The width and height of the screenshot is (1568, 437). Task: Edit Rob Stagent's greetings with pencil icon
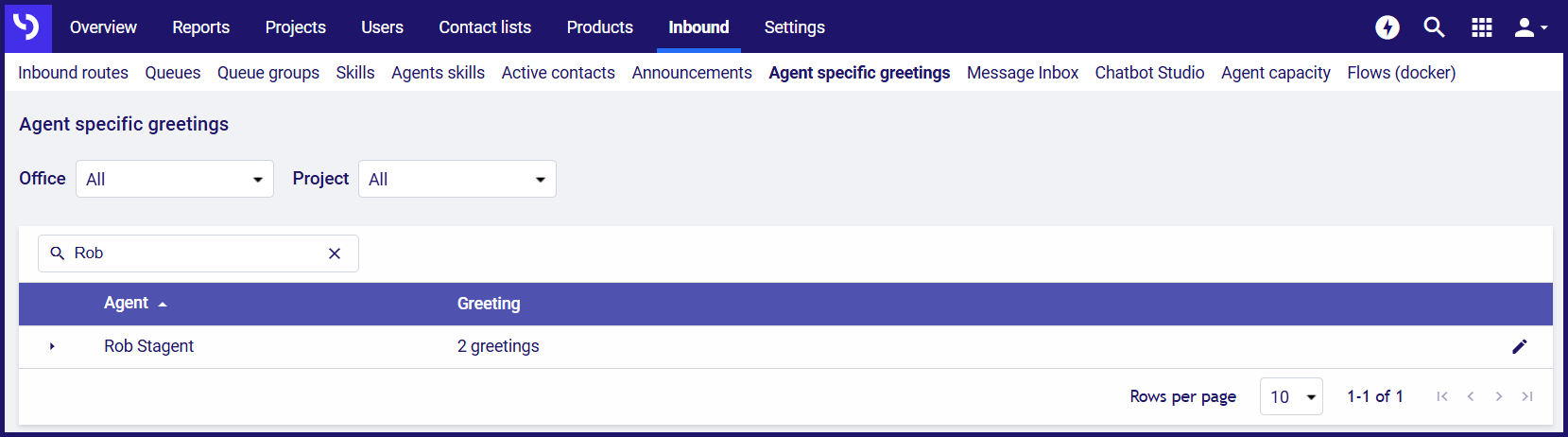click(1520, 346)
